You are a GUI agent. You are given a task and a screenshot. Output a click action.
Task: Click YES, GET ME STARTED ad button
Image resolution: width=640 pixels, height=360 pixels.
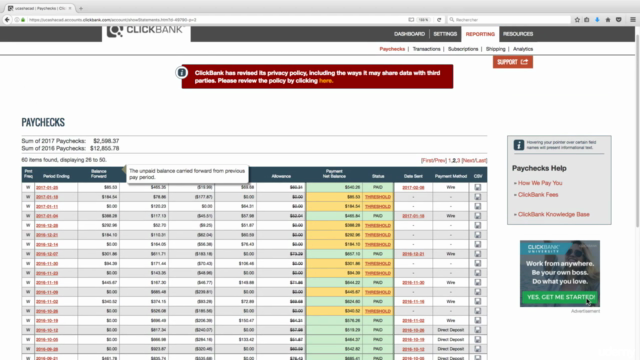tap(560, 297)
